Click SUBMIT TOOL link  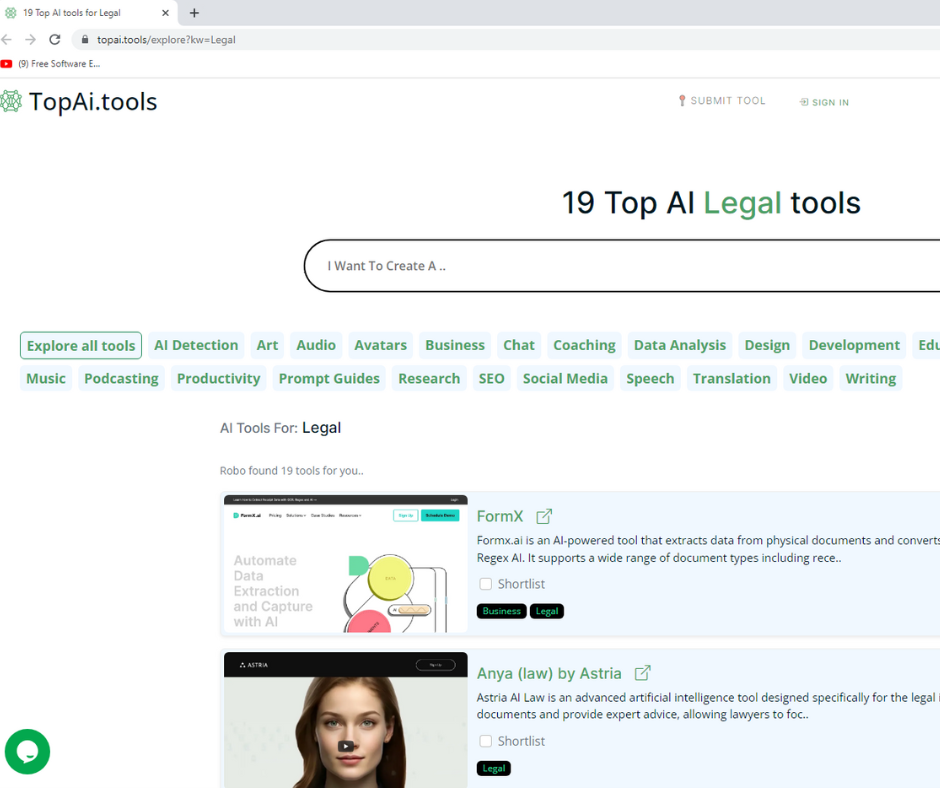pyautogui.click(x=722, y=101)
